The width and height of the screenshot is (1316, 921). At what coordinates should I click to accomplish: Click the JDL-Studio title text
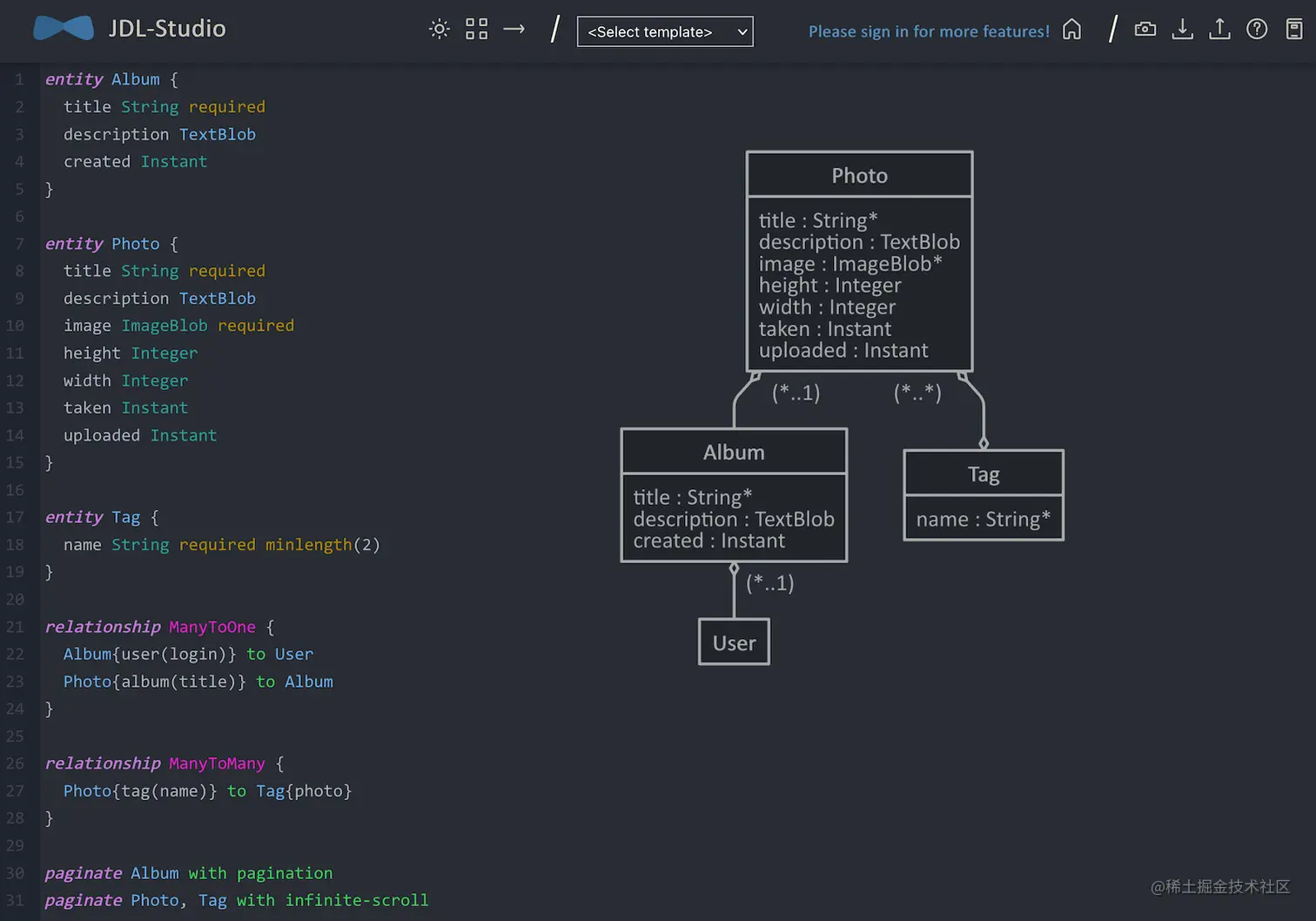pyautogui.click(x=167, y=29)
